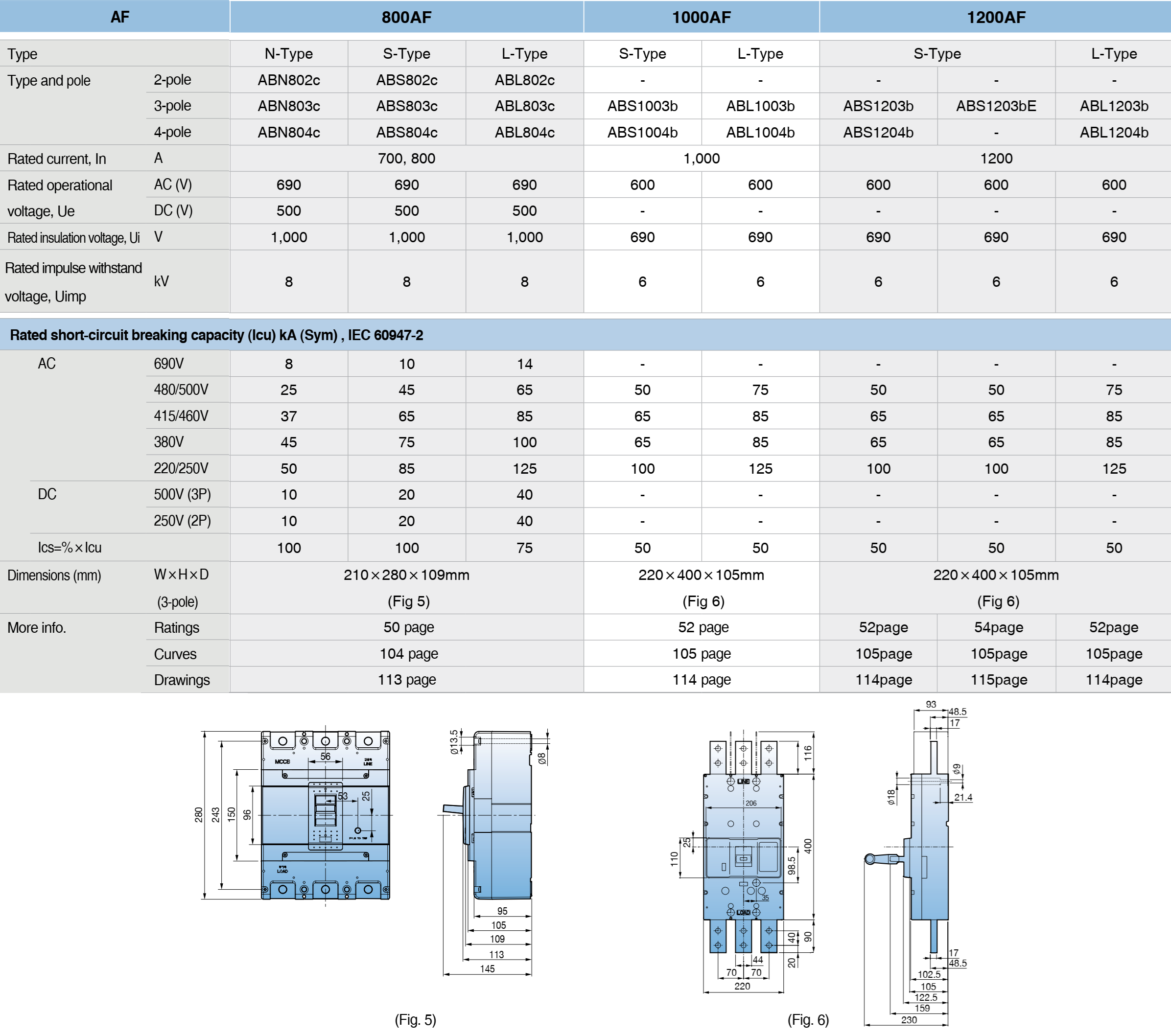
Task: Click the 700, 800 rated current cell
Action: coord(406,159)
